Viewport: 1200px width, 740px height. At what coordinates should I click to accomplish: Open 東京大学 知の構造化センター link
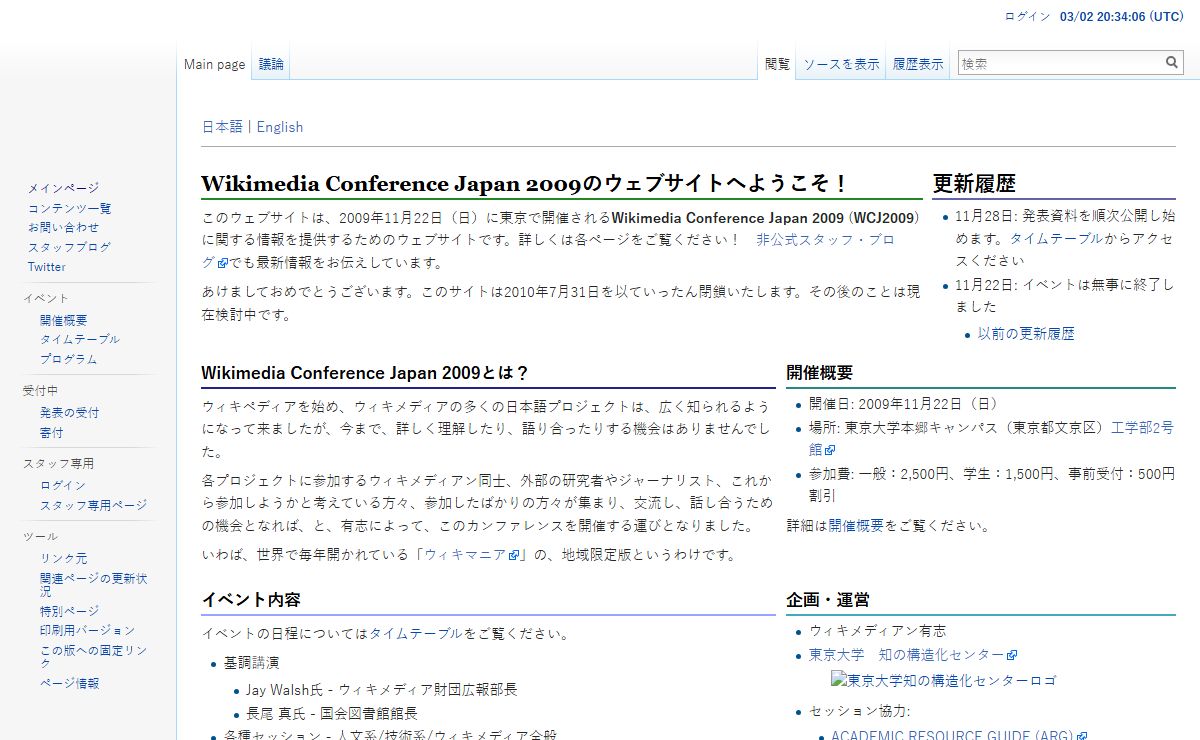912,655
